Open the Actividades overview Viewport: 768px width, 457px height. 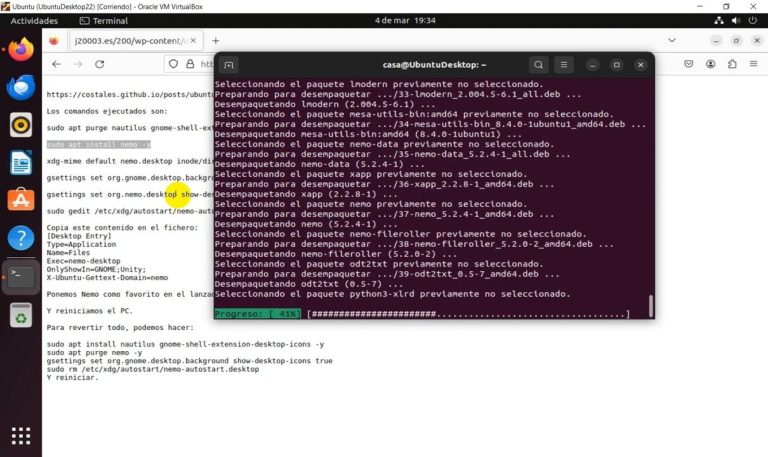[x=34, y=21]
